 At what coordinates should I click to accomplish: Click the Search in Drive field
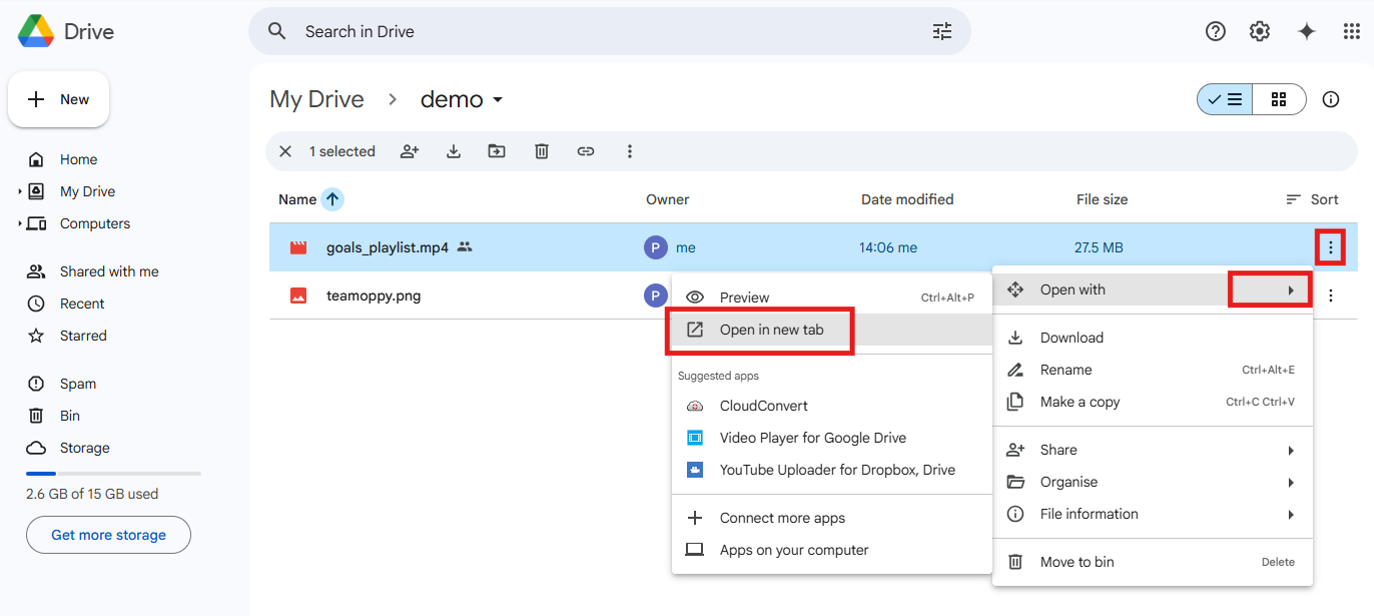(600, 32)
